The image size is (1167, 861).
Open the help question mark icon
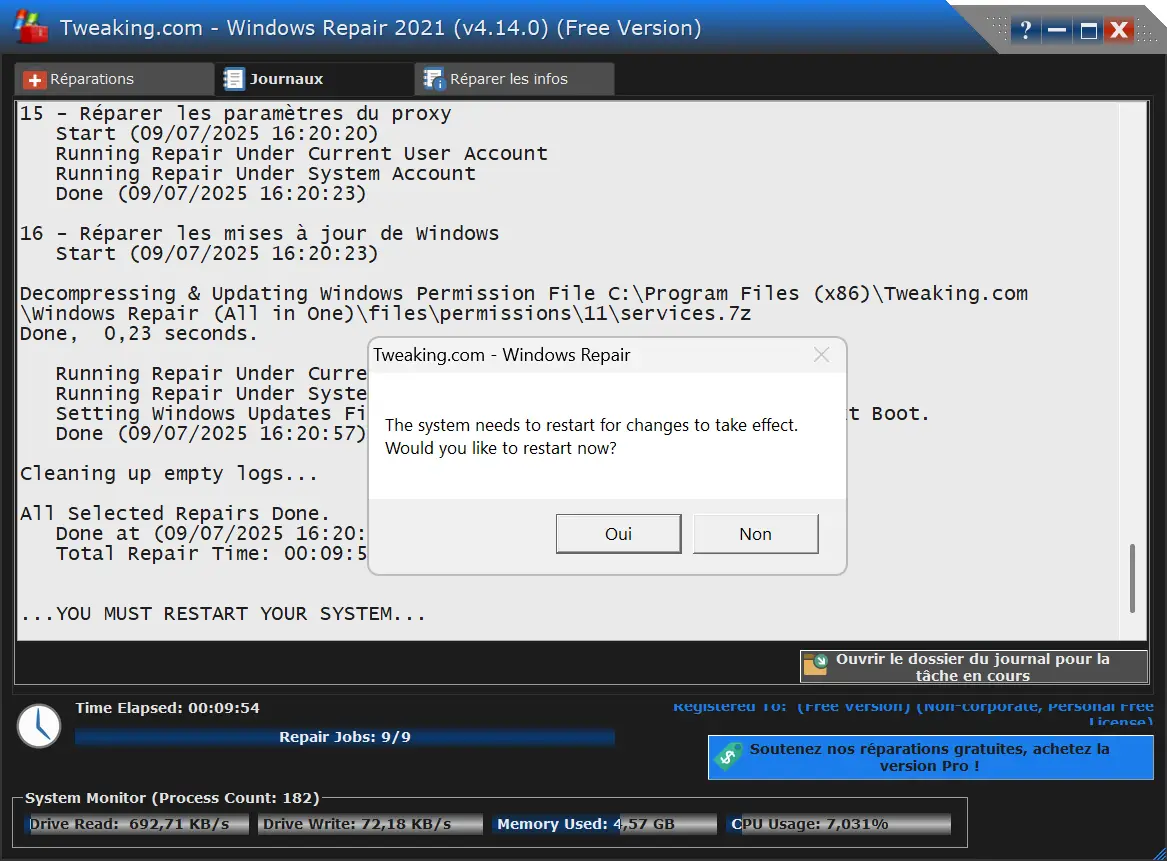coord(1026,31)
